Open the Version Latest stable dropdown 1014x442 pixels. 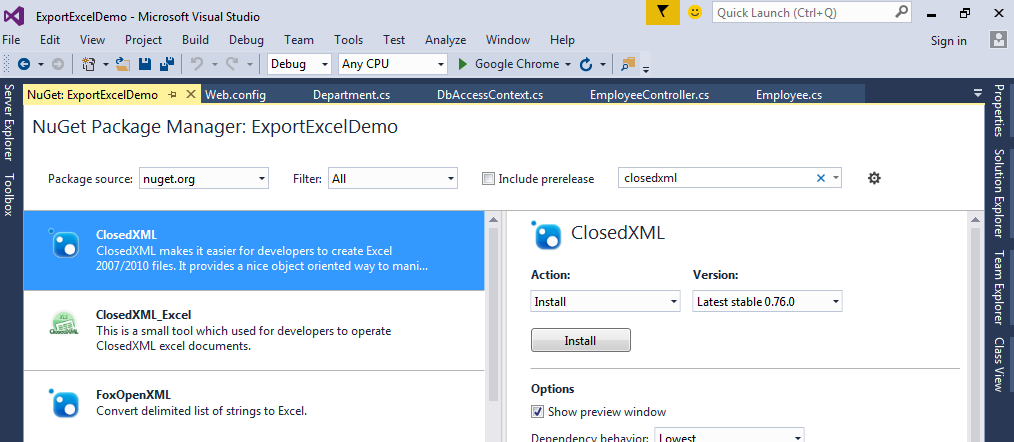click(x=767, y=302)
